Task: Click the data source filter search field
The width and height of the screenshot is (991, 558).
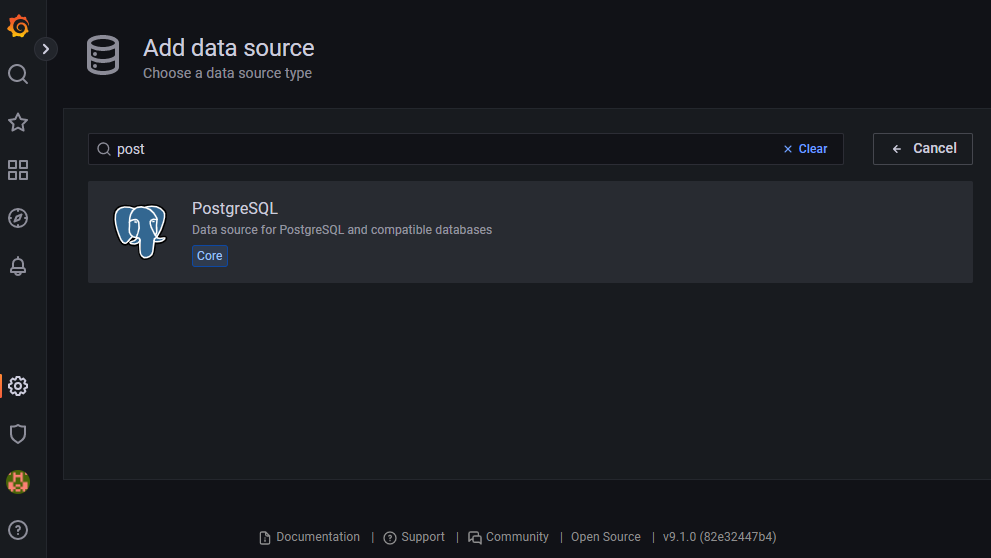Action: pos(466,149)
